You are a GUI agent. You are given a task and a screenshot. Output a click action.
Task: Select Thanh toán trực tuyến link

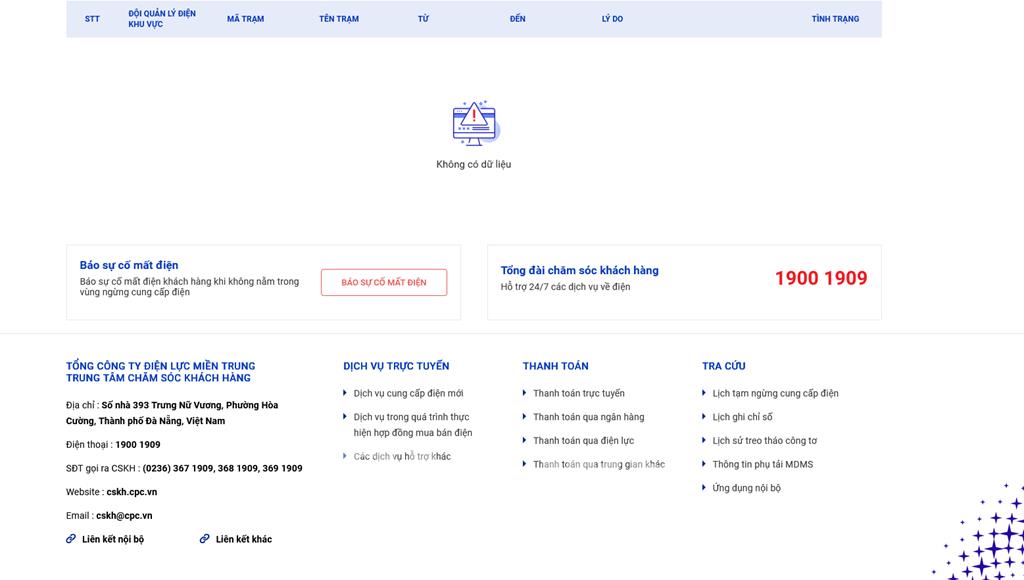click(x=578, y=393)
